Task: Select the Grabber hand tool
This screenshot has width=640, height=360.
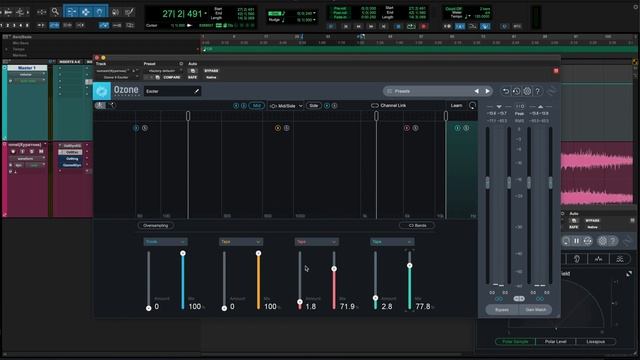Action: tap(99, 12)
